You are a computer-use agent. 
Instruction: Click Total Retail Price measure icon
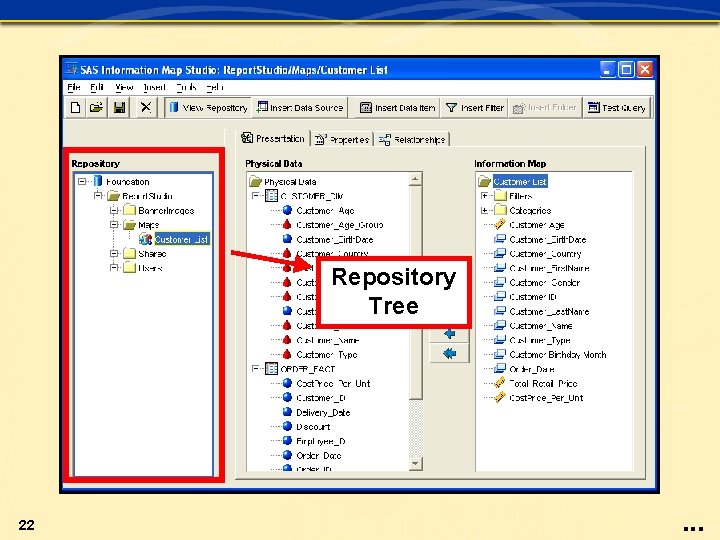pos(500,383)
